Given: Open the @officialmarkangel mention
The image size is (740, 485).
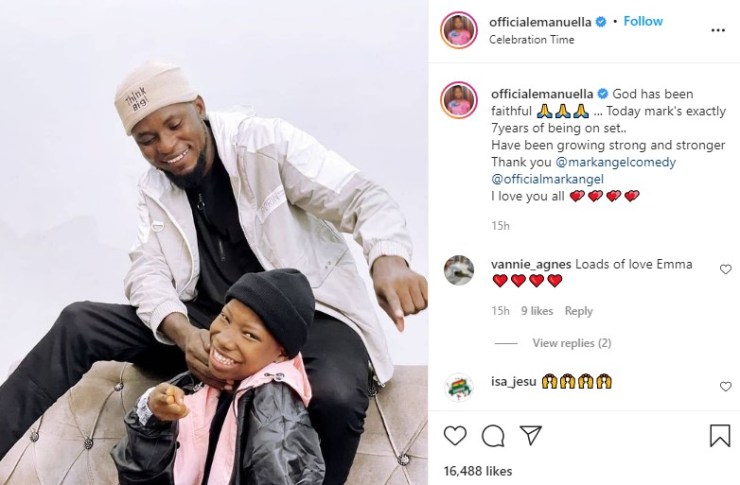Looking at the screenshot, I should [x=547, y=179].
